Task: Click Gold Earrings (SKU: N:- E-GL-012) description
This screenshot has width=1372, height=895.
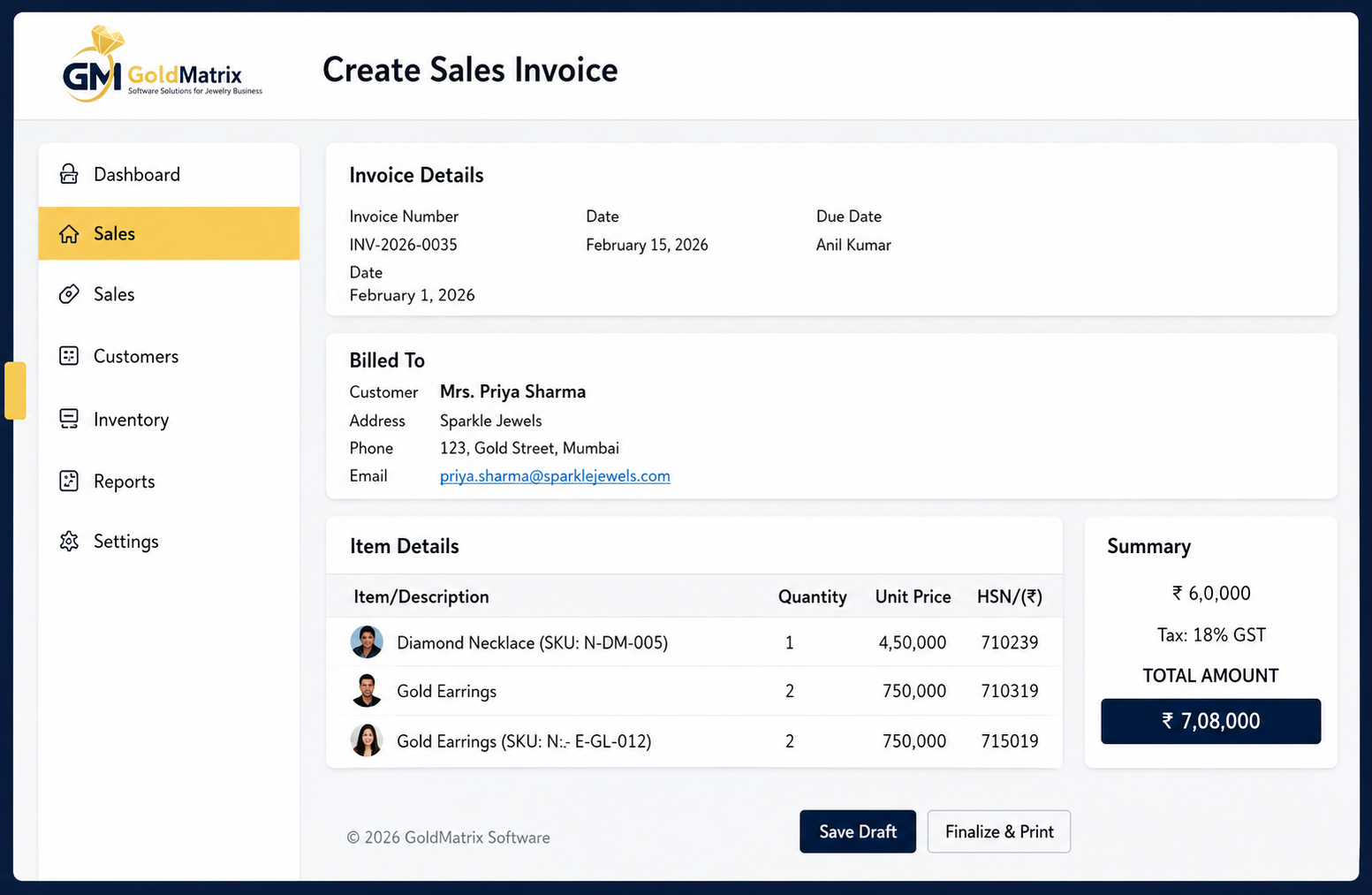Action: [524, 741]
